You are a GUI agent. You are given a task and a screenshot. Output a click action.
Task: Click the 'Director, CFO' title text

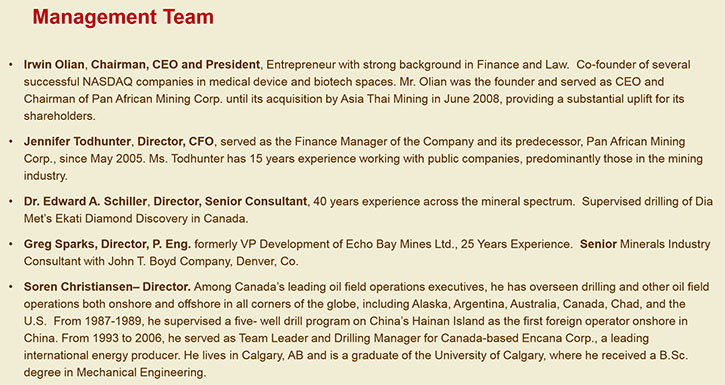click(x=176, y=141)
